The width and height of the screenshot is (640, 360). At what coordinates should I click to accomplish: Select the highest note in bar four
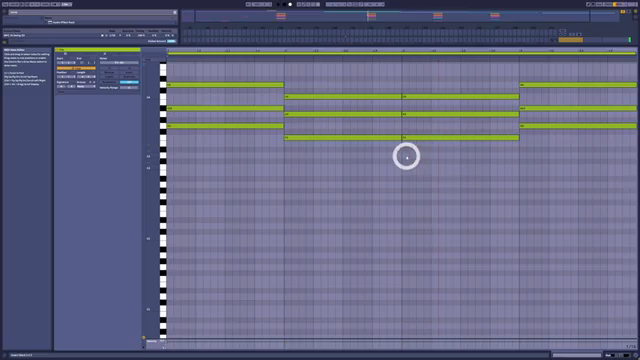coord(578,85)
